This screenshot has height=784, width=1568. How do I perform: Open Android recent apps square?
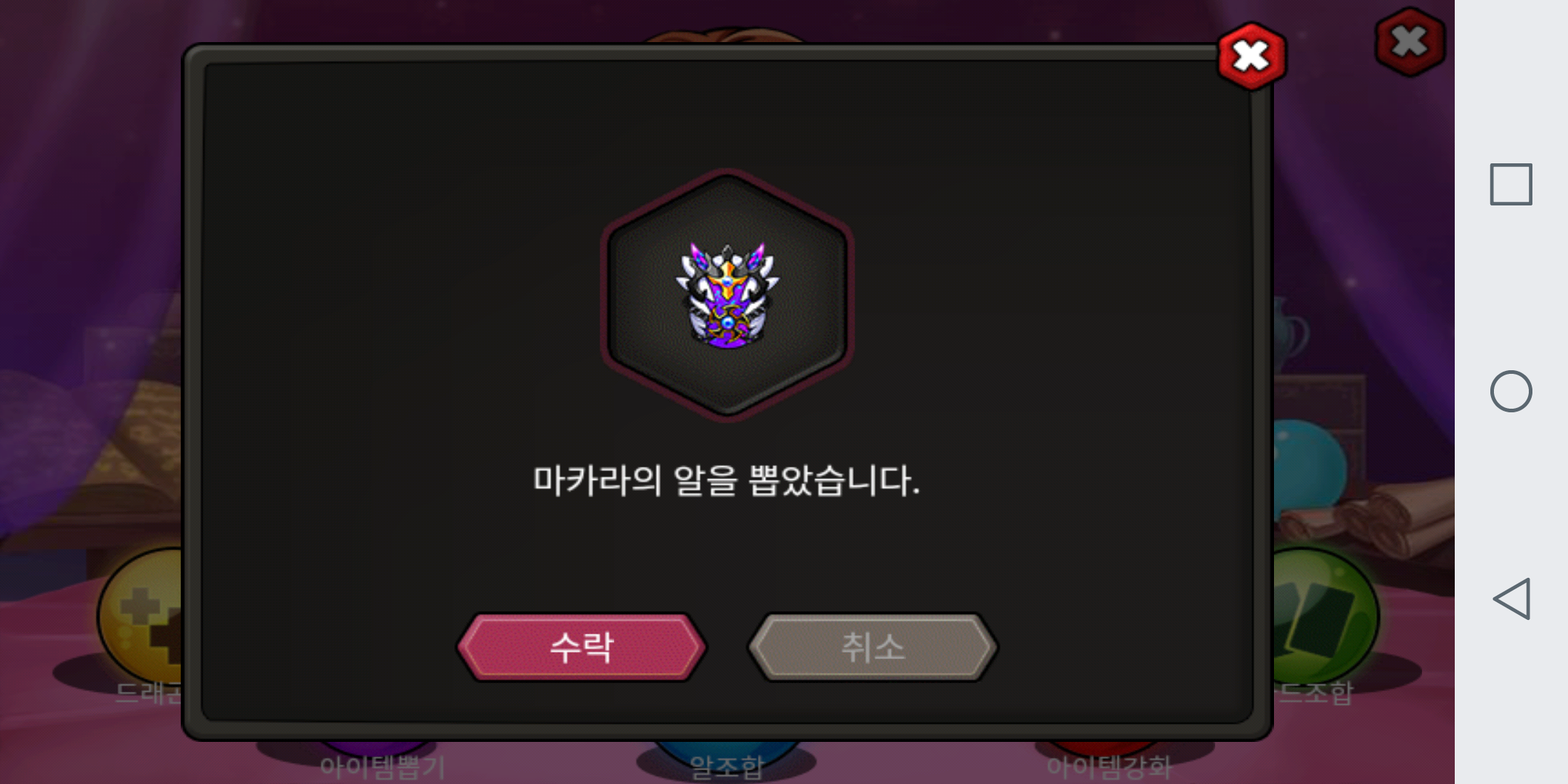1511,184
